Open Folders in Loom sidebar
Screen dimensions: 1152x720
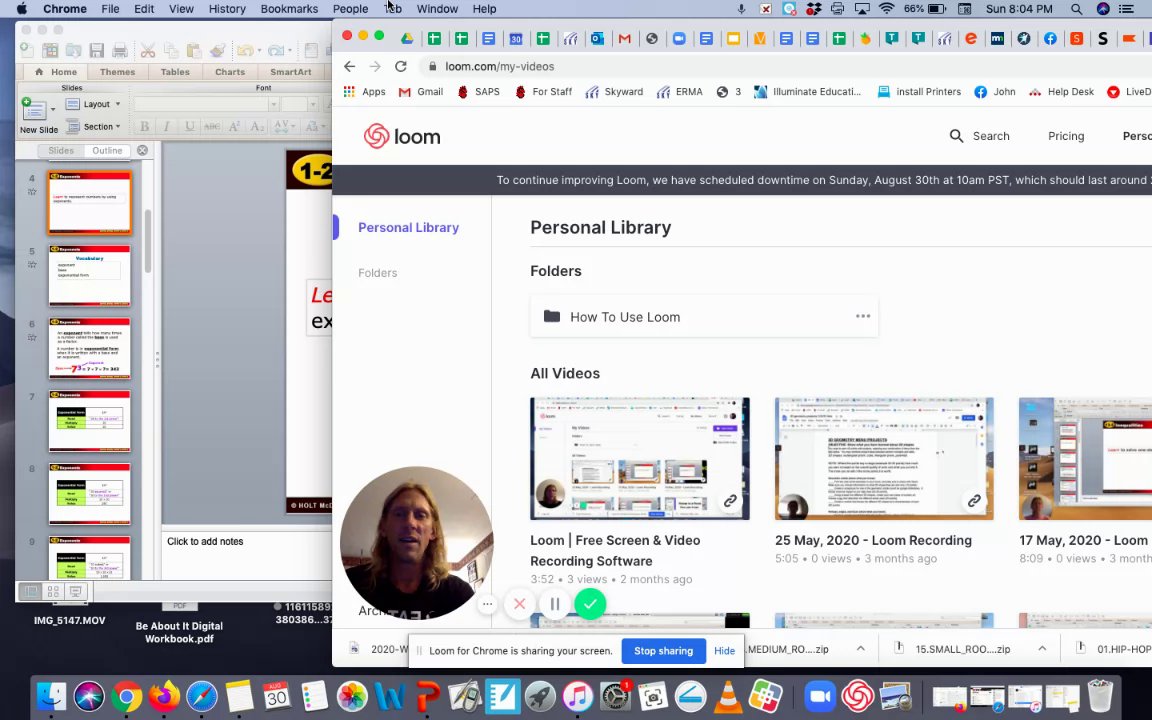pos(378,273)
